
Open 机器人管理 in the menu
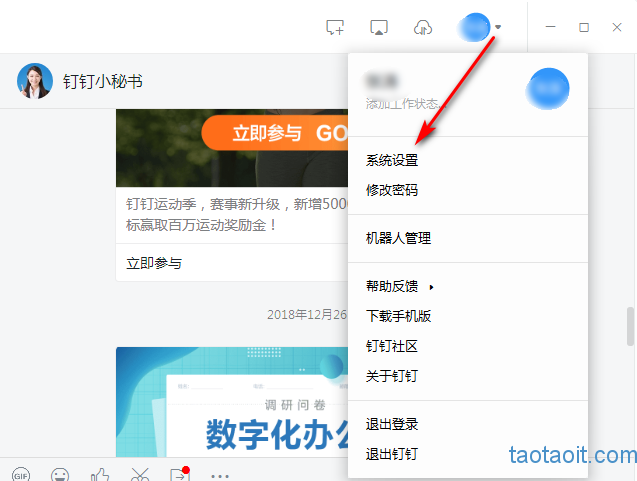point(398,238)
